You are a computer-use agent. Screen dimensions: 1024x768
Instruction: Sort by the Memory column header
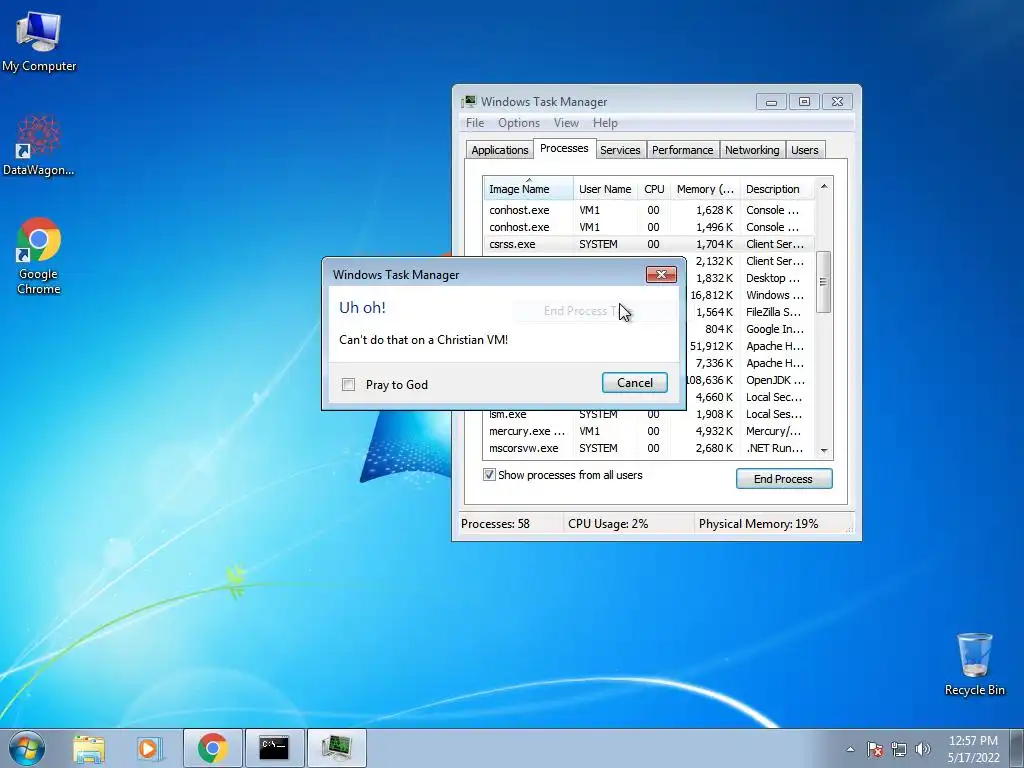(x=705, y=189)
